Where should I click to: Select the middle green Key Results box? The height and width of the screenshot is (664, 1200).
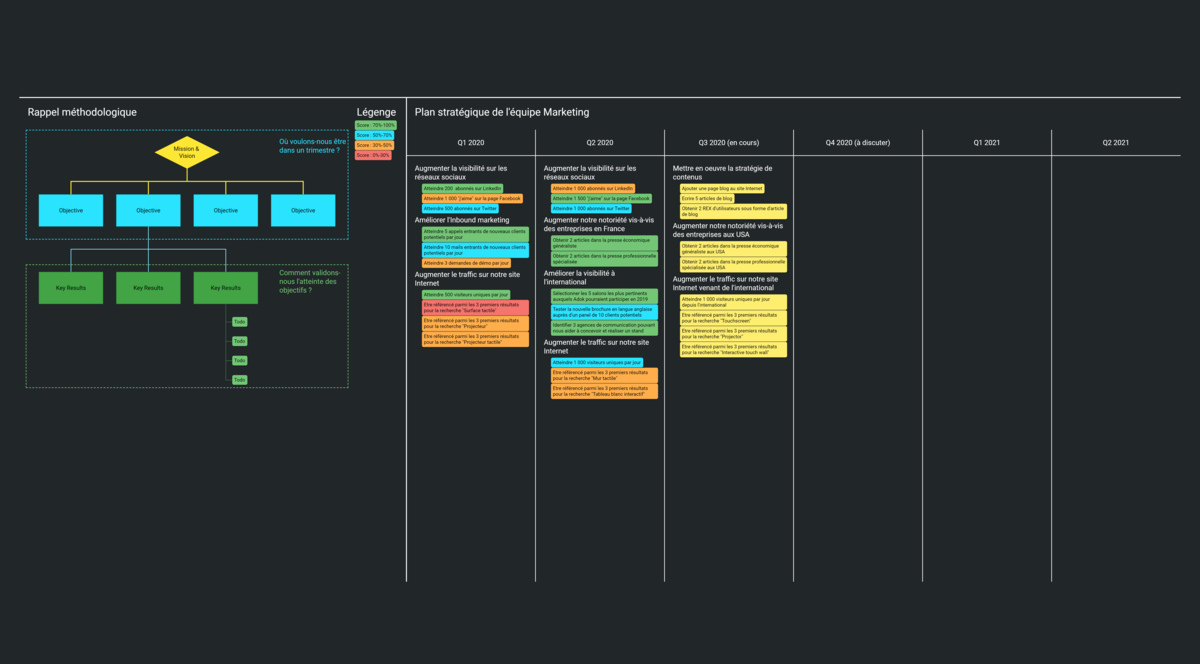click(148, 287)
